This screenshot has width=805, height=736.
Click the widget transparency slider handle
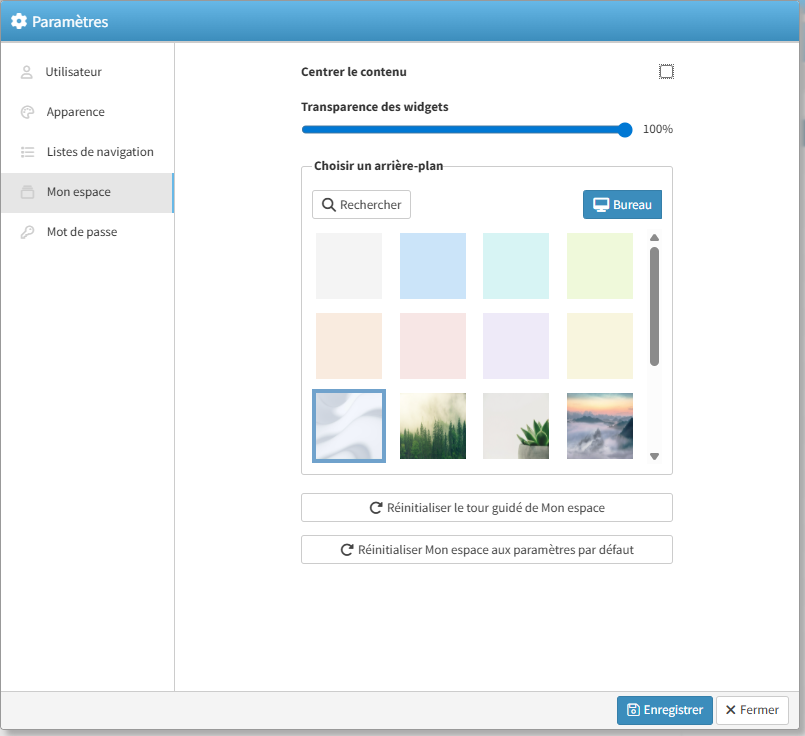click(x=625, y=129)
